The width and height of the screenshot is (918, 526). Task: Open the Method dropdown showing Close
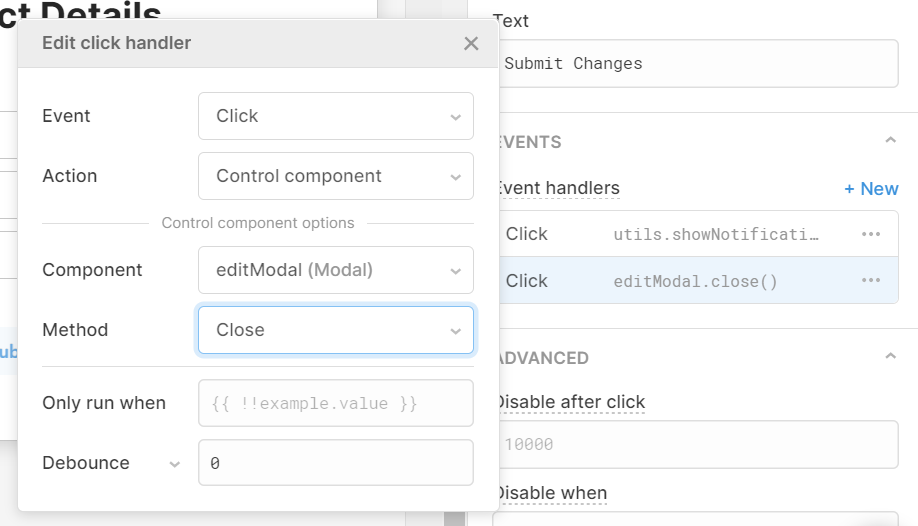(335, 330)
